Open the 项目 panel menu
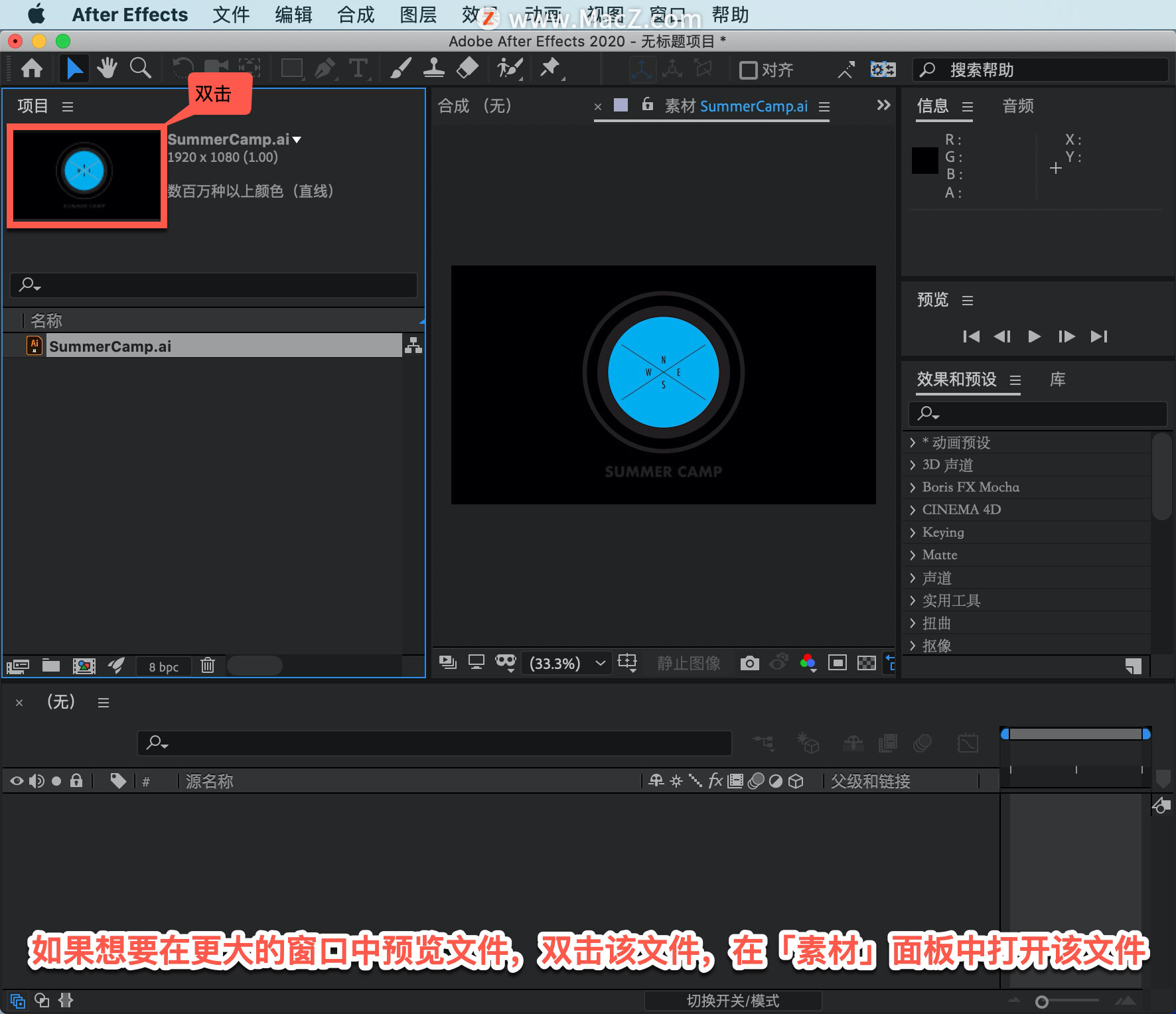This screenshot has width=1176, height=1014. [68, 106]
